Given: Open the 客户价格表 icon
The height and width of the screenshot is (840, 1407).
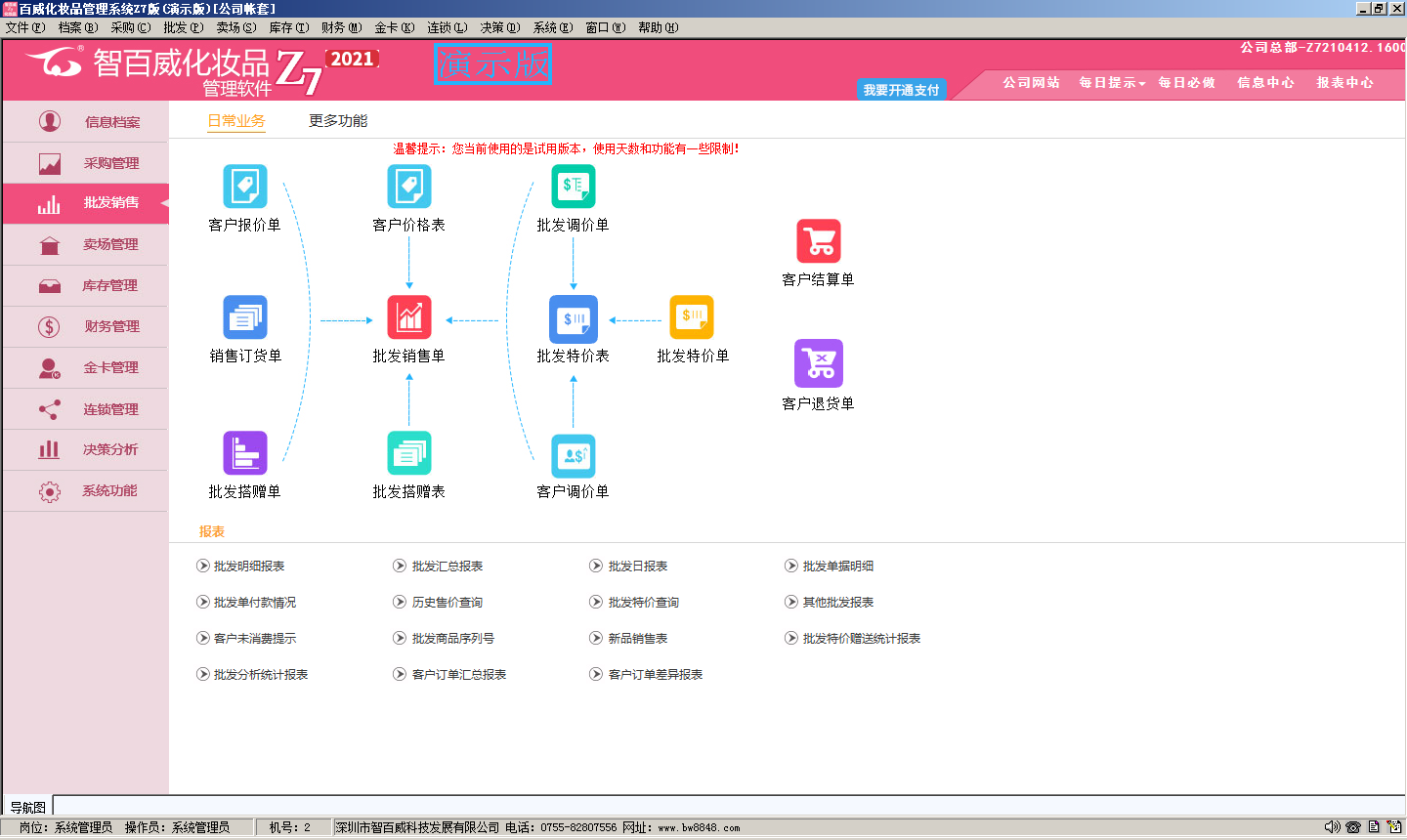Looking at the screenshot, I should 408,186.
